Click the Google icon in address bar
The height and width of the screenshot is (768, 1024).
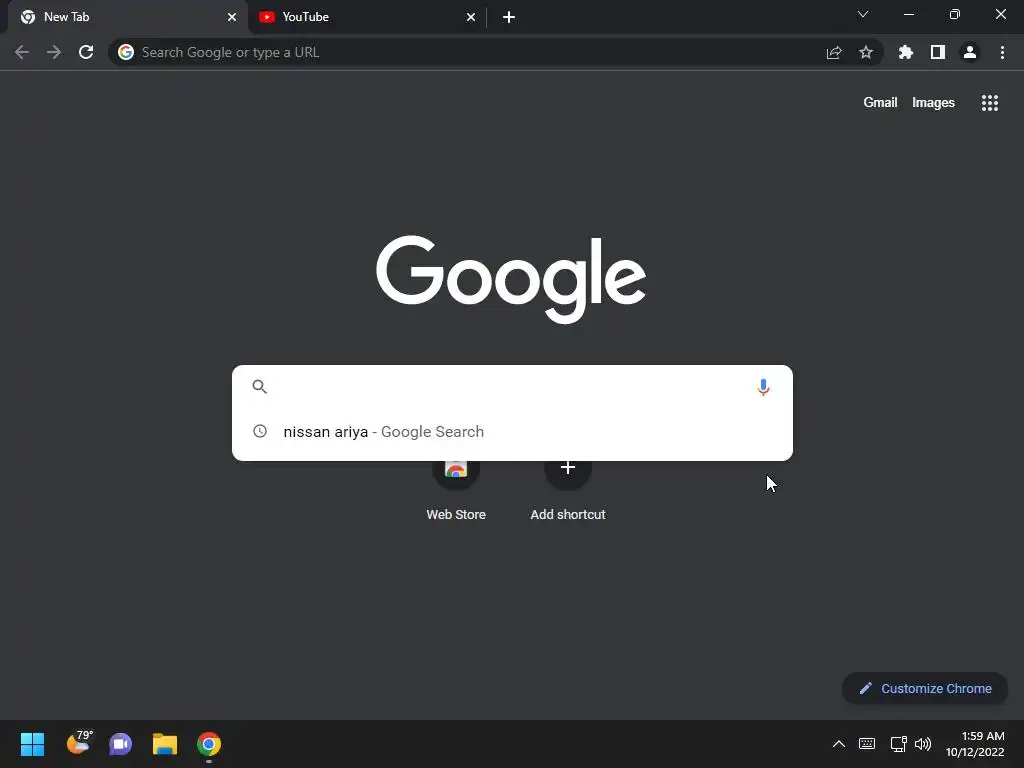coord(126,52)
